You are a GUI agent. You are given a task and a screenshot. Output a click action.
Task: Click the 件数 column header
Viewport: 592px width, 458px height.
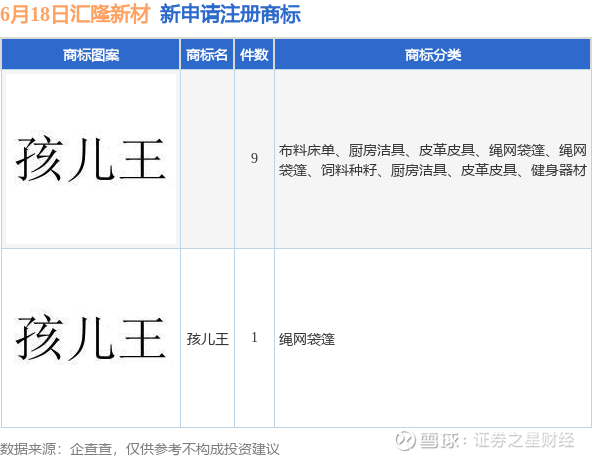pyautogui.click(x=254, y=55)
